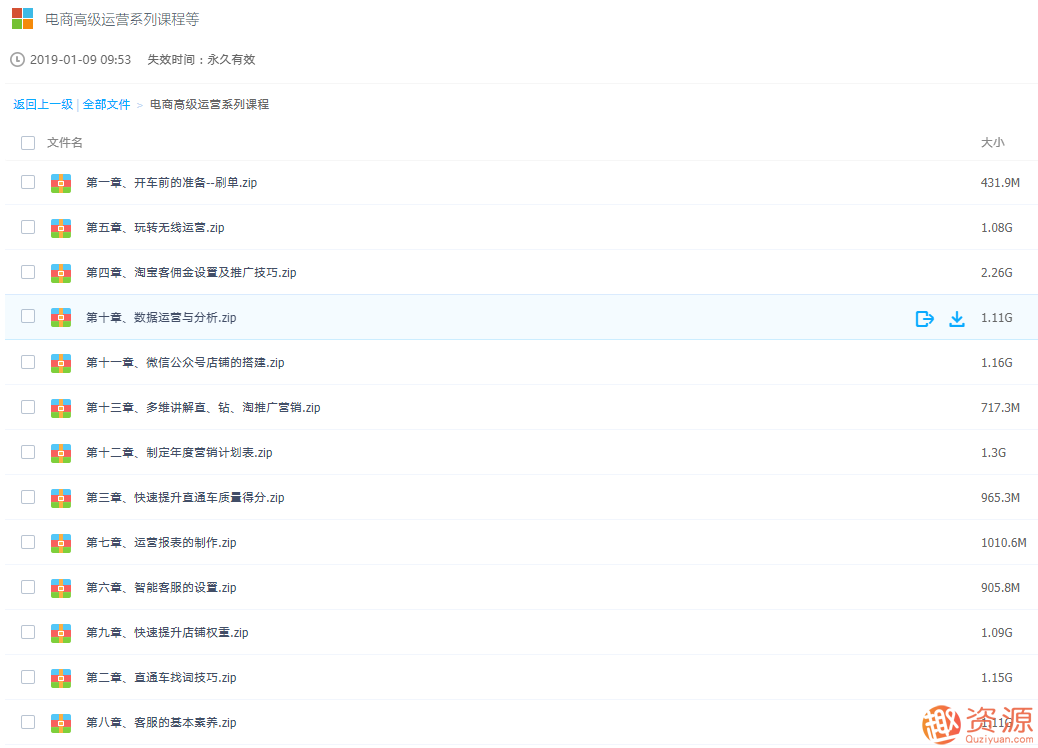This screenshot has height=748, width=1038.
Task: Open file 第六章、智能客服的设置.zip
Action: [x=161, y=588]
